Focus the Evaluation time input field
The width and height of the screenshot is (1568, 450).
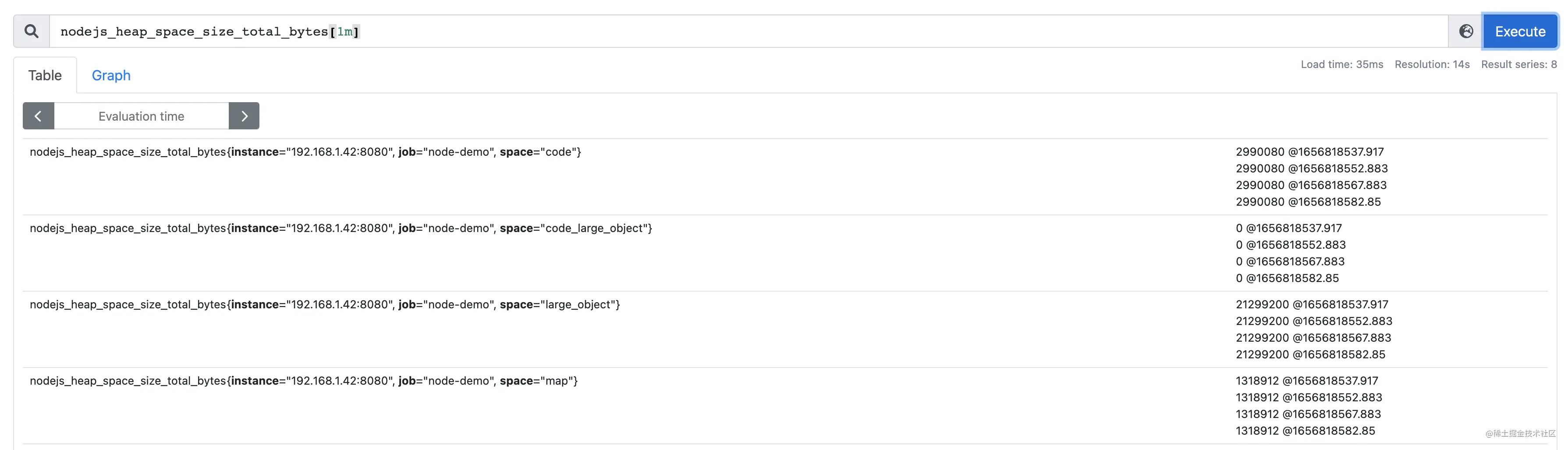pyautogui.click(x=141, y=116)
